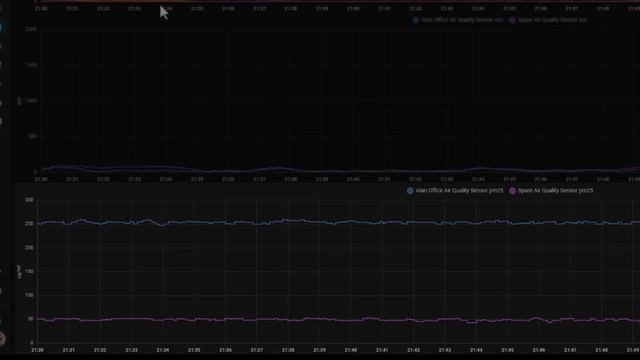This screenshot has width=640, height=360.
Task: Click user avatar at sidebar bottom
Action: point(2,338)
